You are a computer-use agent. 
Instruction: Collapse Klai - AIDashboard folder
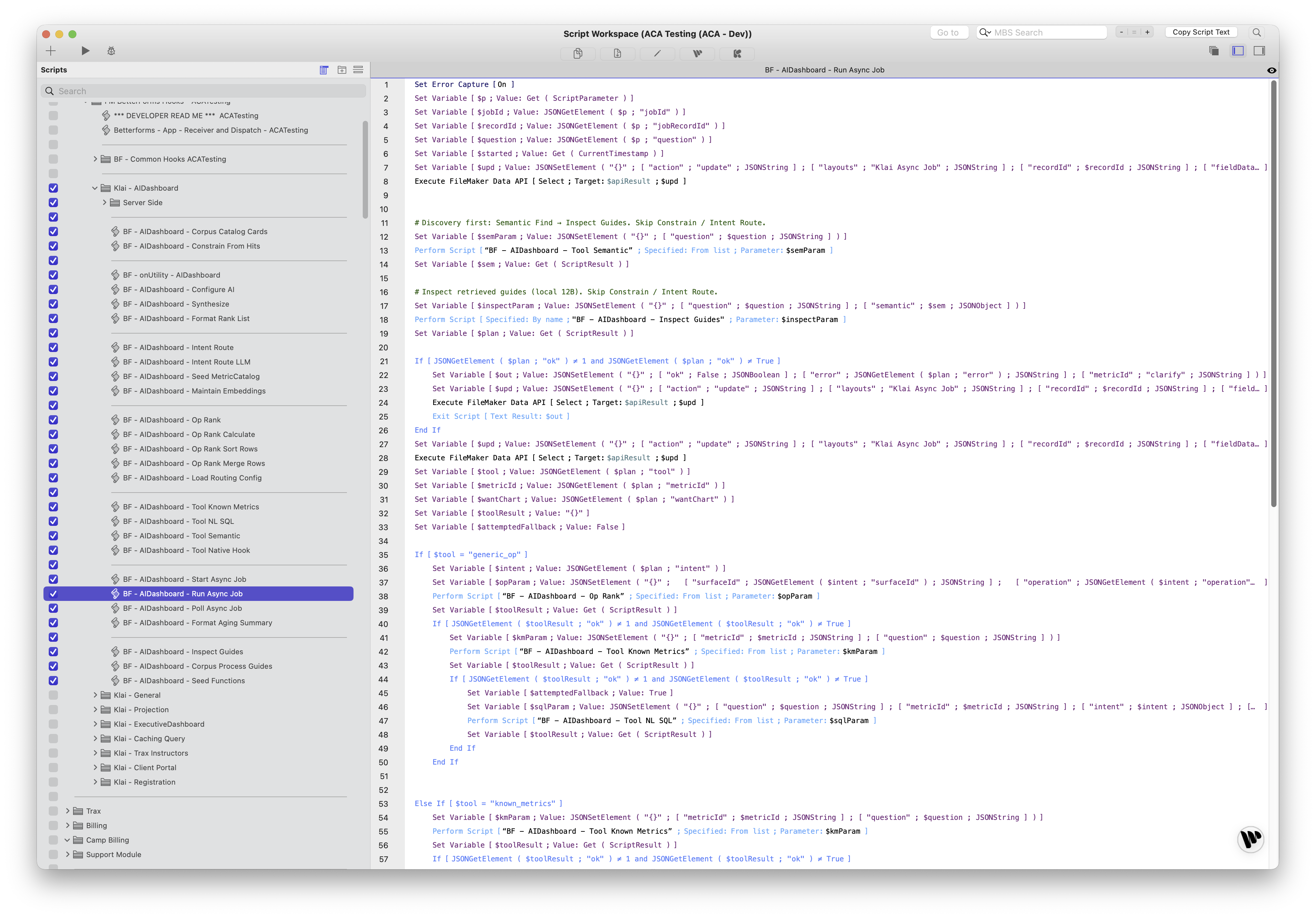[x=95, y=188]
